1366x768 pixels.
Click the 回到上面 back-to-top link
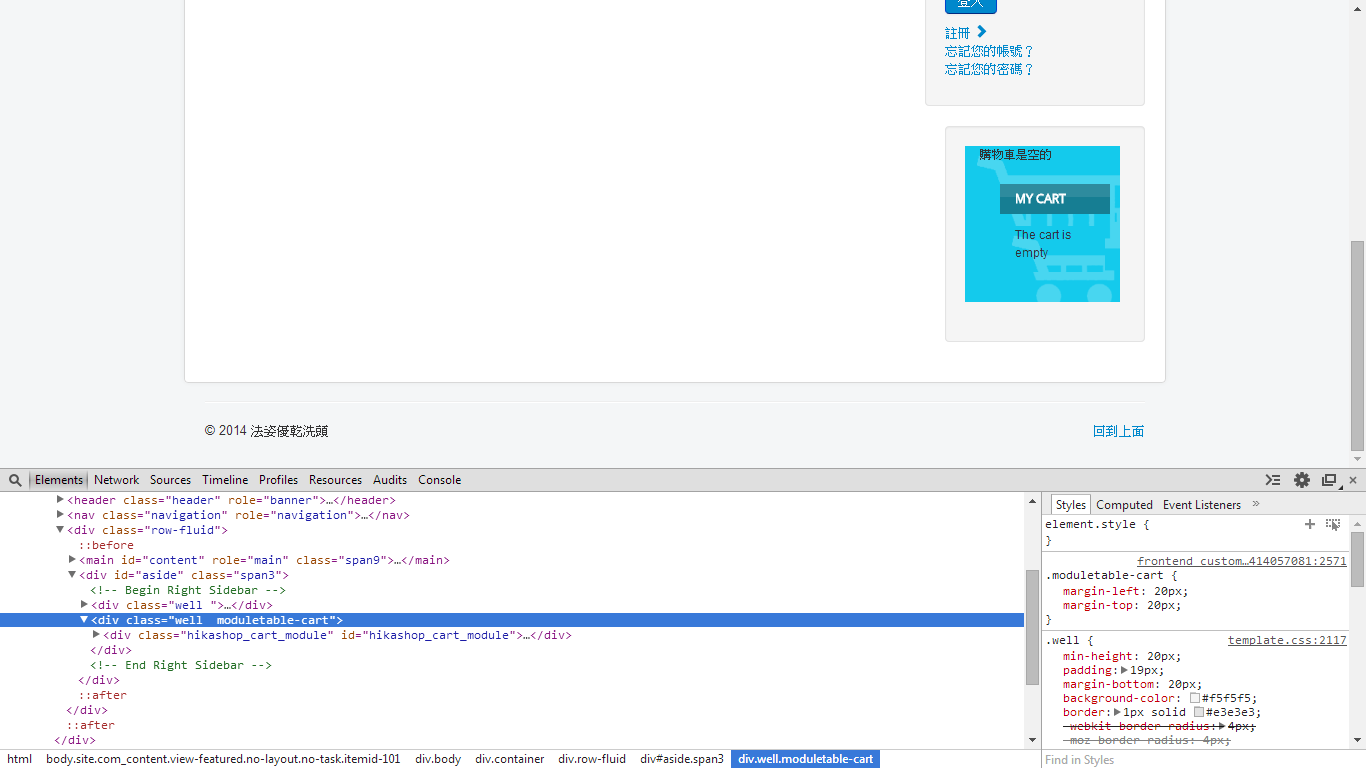[1118, 431]
